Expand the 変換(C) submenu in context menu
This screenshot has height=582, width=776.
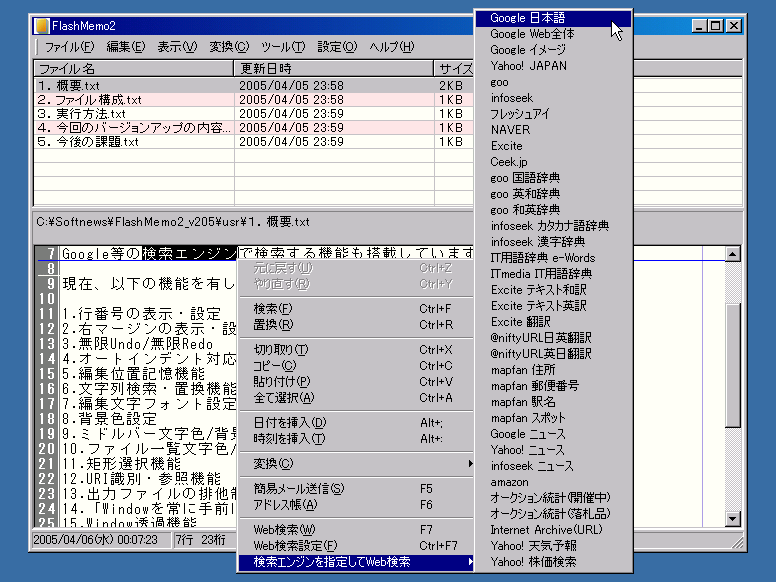coord(355,464)
